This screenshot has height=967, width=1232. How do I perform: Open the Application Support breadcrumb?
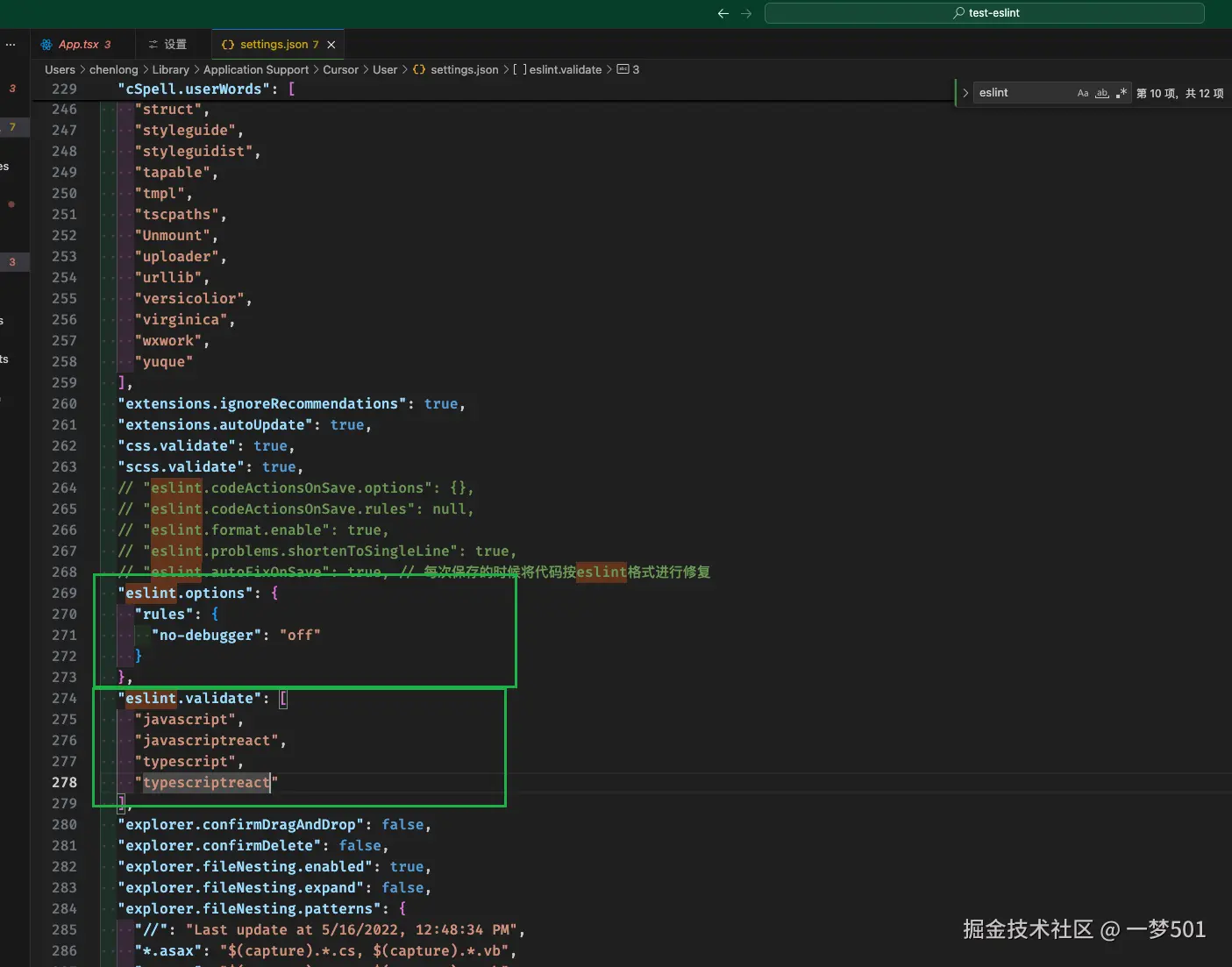pyautogui.click(x=256, y=69)
